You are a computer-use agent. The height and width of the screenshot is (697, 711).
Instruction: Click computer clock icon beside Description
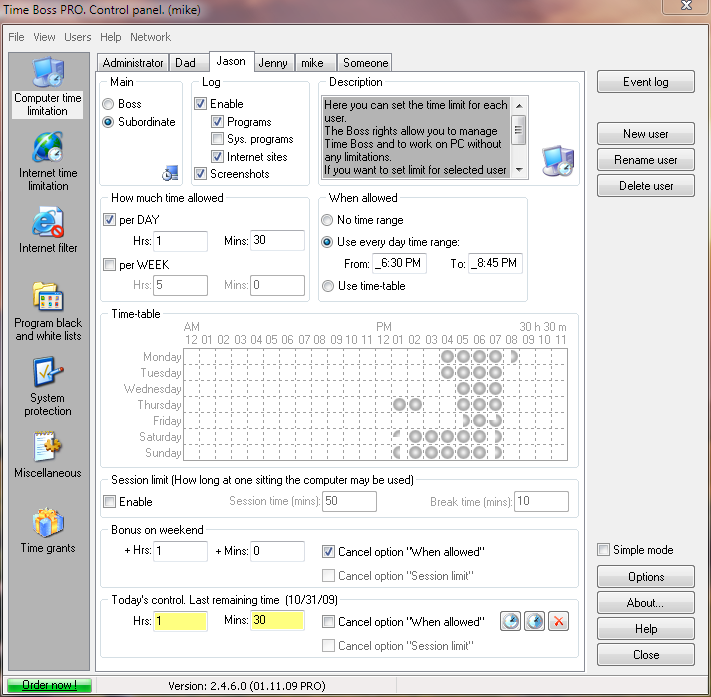(x=558, y=161)
